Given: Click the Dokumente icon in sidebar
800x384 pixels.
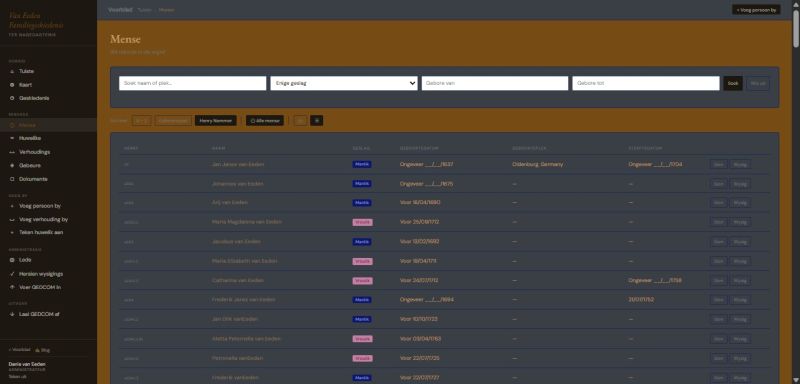Looking at the screenshot, I should click(12, 179).
